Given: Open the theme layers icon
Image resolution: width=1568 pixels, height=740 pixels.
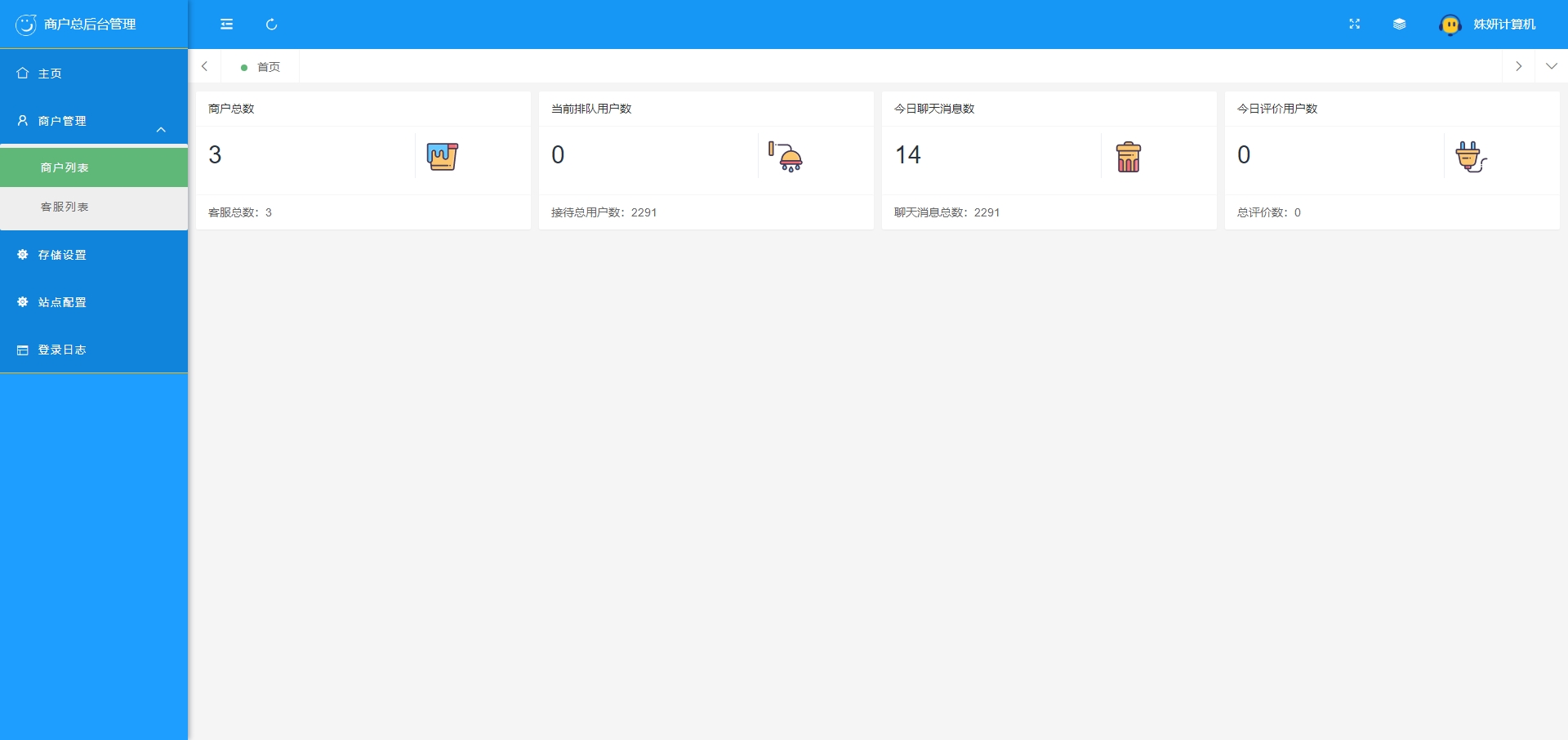Looking at the screenshot, I should pyautogui.click(x=1399, y=25).
